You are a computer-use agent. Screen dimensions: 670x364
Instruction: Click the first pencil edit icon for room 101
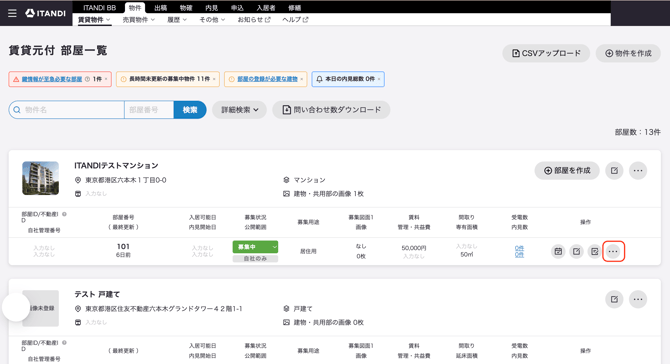pos(576,251)
